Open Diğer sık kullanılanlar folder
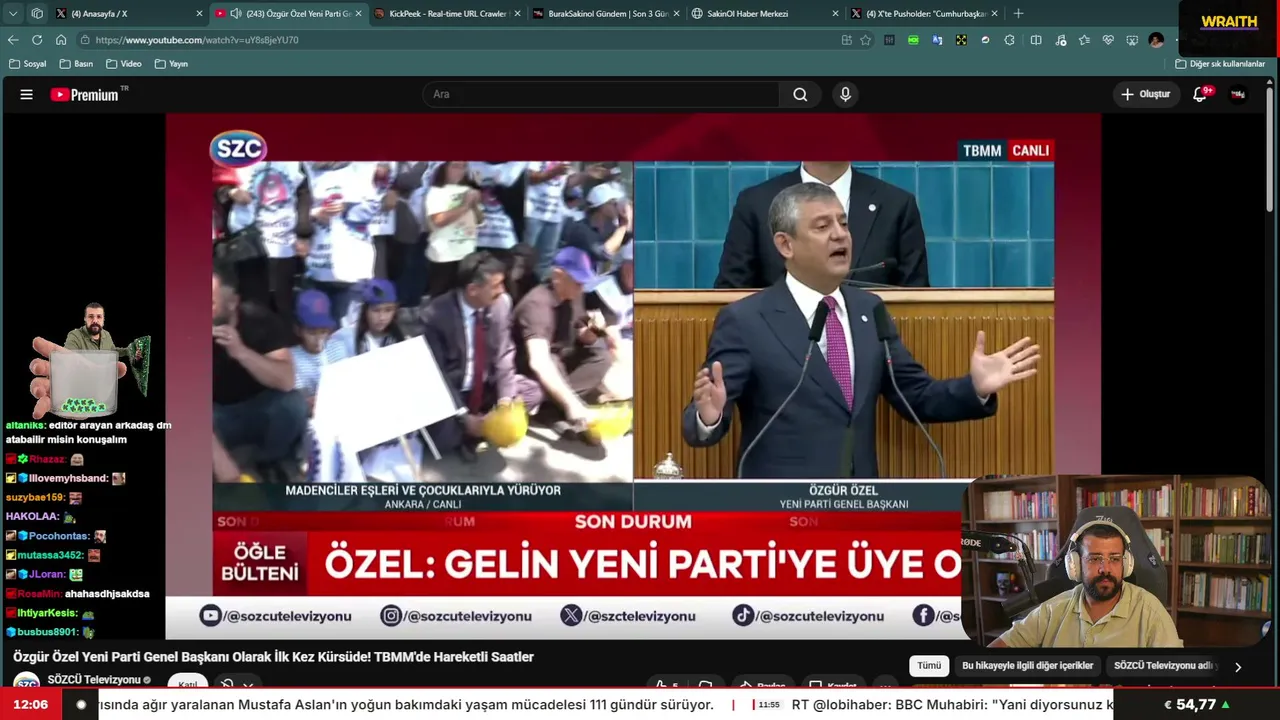This screenshot has height=720, width=1280. click(1221, 64)
